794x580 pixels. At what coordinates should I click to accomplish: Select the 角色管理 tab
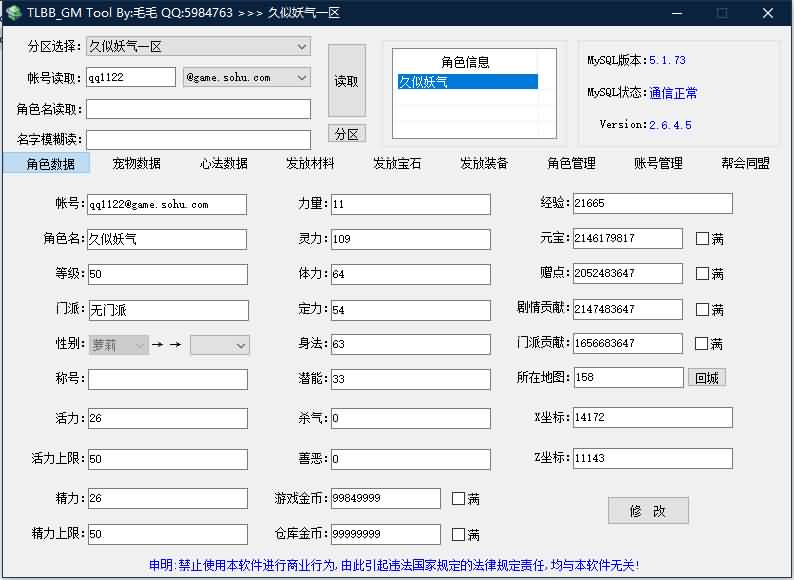point(571,164)
